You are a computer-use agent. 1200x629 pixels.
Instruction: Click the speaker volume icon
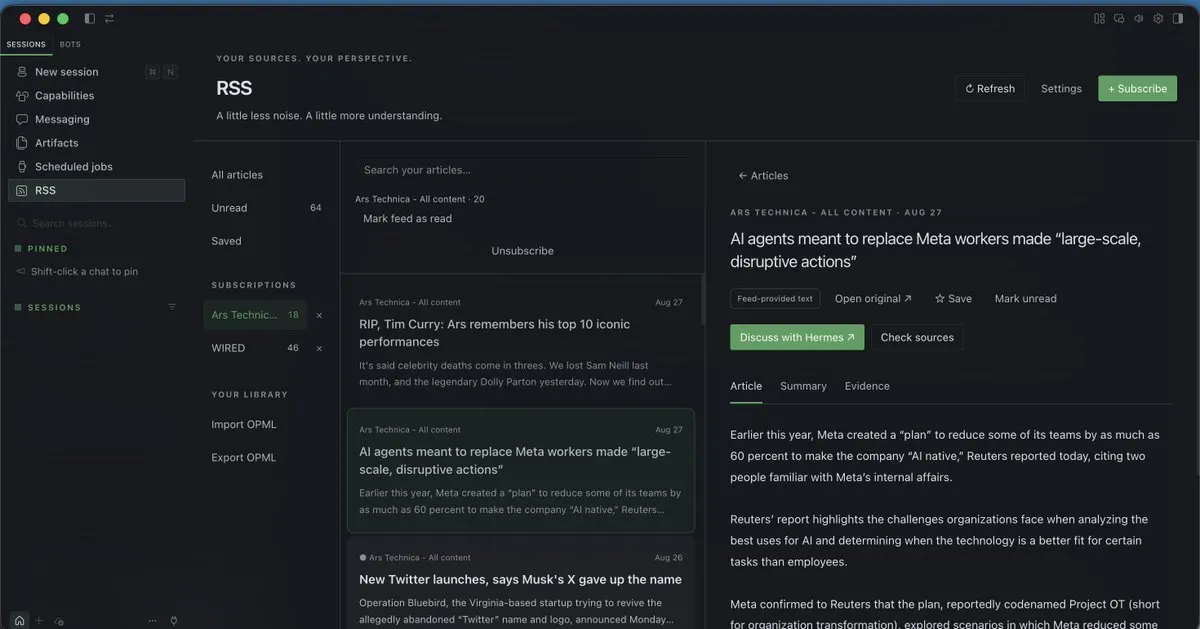tap(1138, 19)
